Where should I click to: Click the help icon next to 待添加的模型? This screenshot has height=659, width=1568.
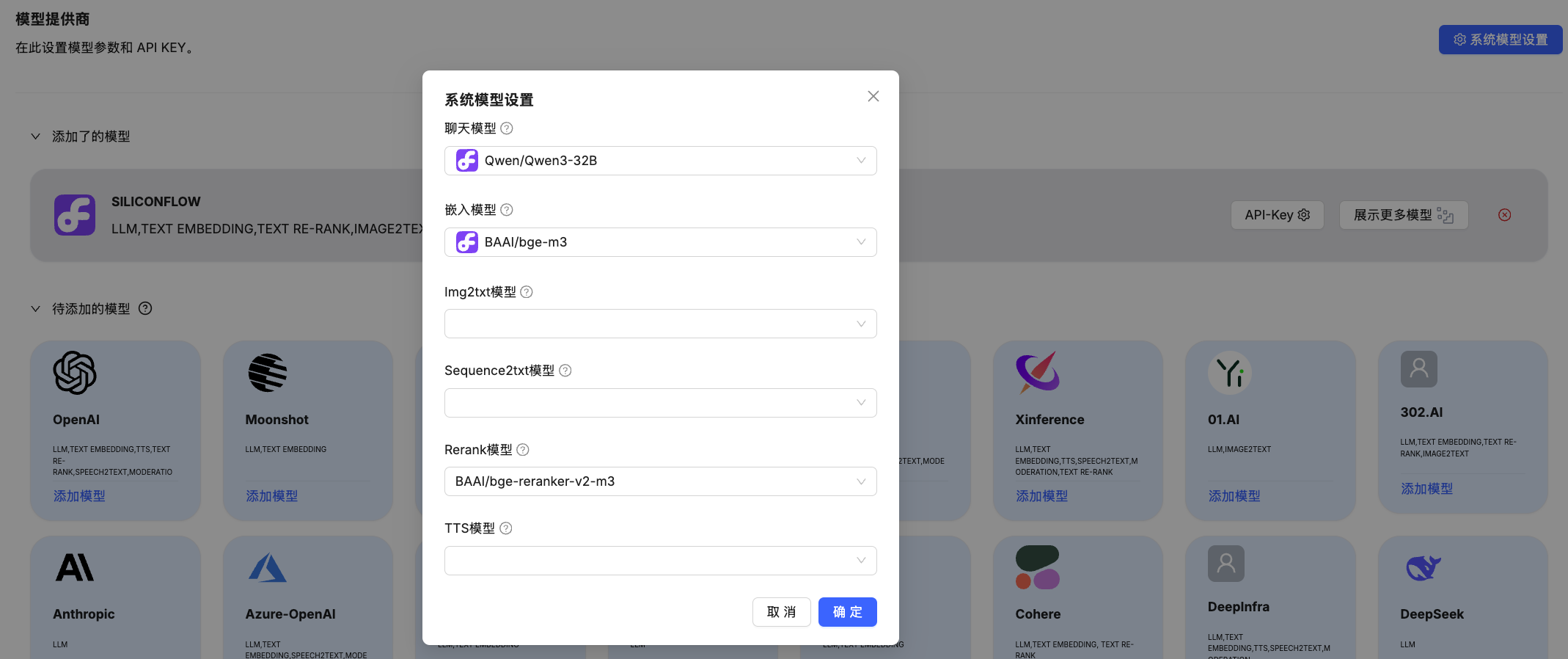coord(145,309)
